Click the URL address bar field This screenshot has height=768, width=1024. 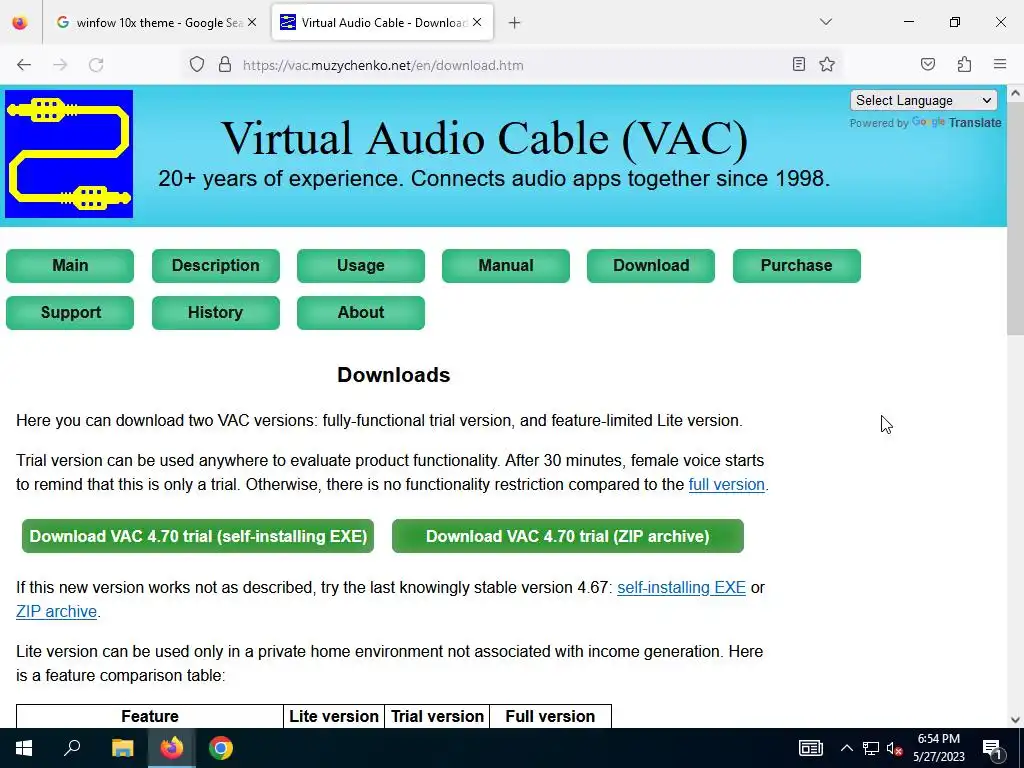[513, 65]
